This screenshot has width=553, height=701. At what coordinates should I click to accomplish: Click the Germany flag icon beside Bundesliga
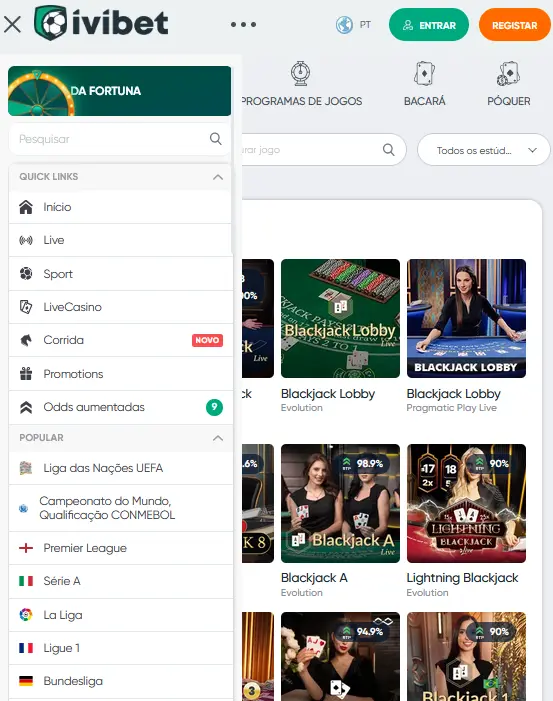pos(26,681)
